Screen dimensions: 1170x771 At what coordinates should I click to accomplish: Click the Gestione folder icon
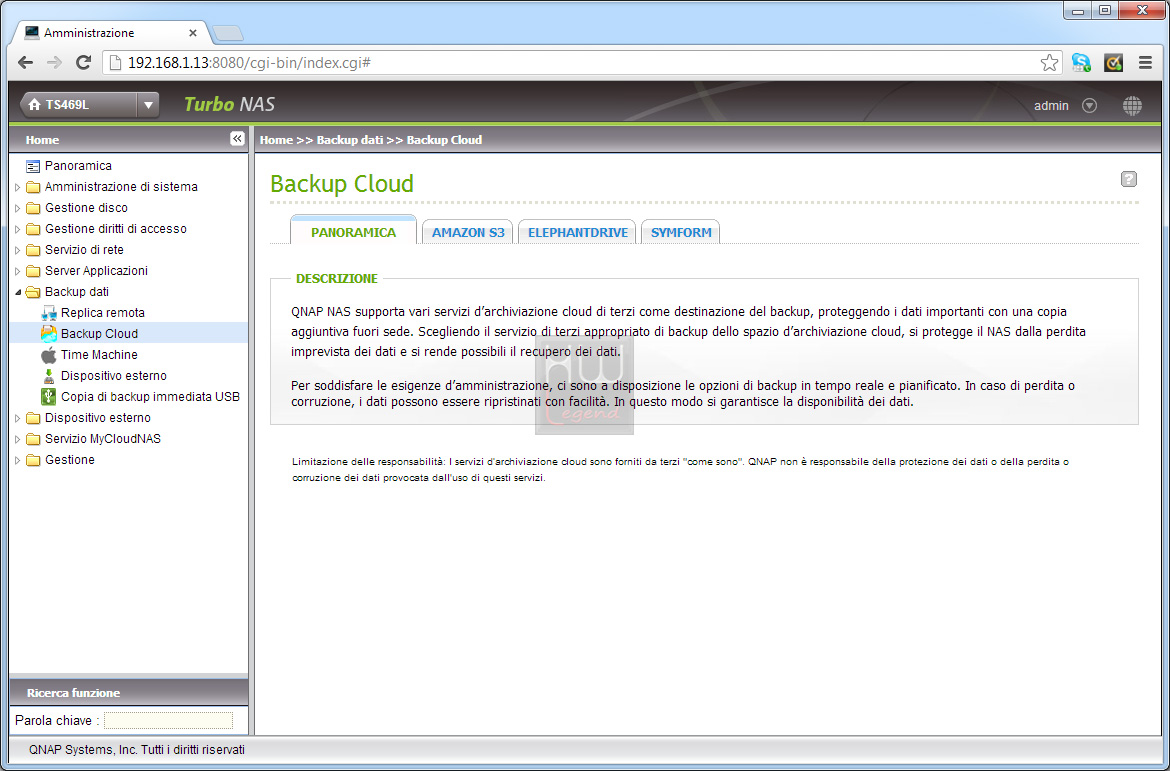33,460
